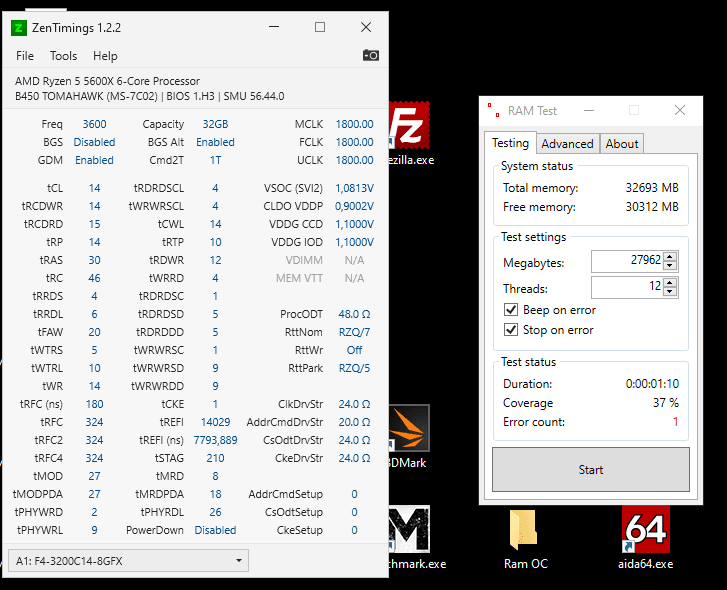This screenshot has height=590, width=727.
Task: Minimize the ZenTimings window
Action: tap(274, 27)
